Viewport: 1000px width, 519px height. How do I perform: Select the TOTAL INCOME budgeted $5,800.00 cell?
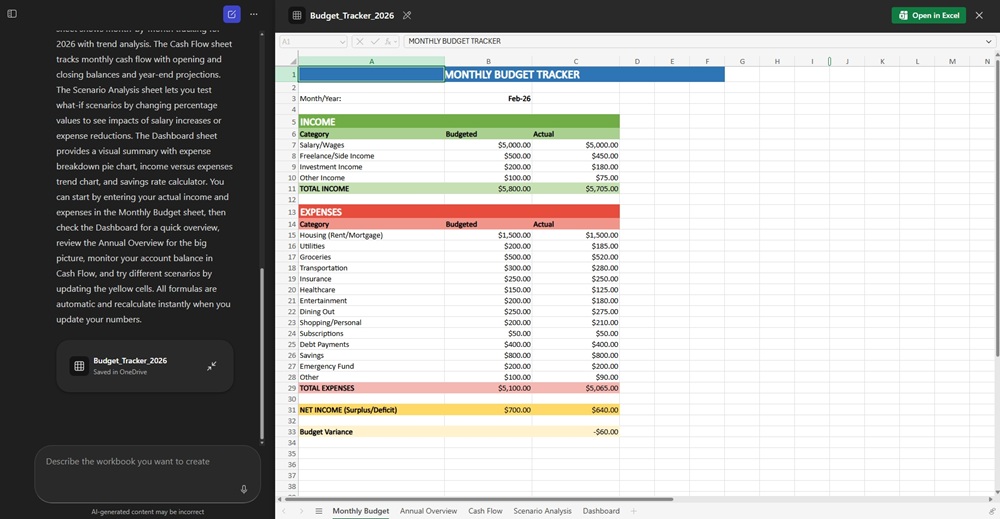pyautogui.click(x=489, y=189)
